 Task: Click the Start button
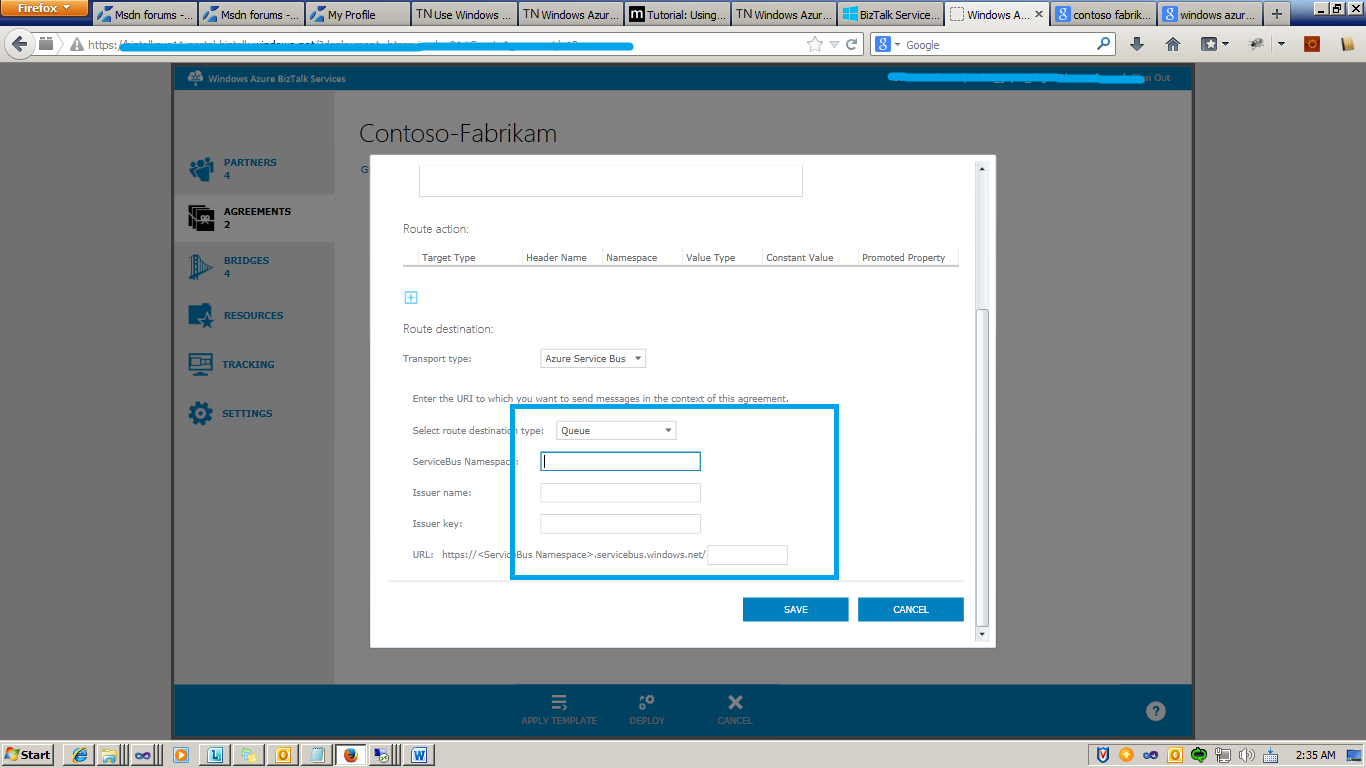tap(29, 755)
